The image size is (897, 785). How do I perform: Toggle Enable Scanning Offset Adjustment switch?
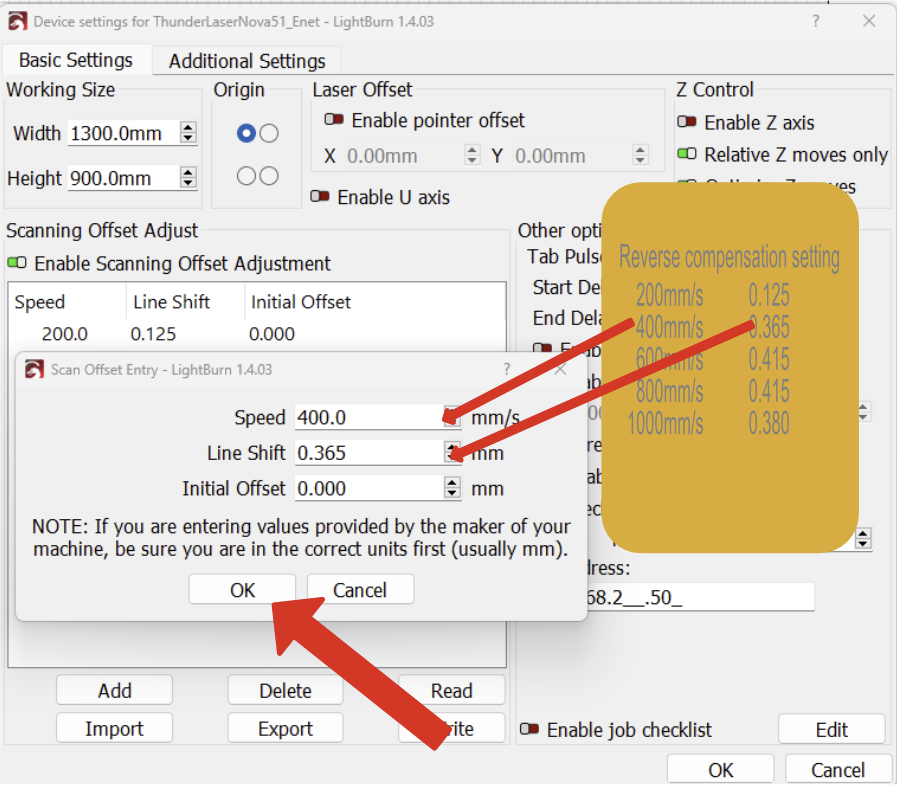pos(17,263)
